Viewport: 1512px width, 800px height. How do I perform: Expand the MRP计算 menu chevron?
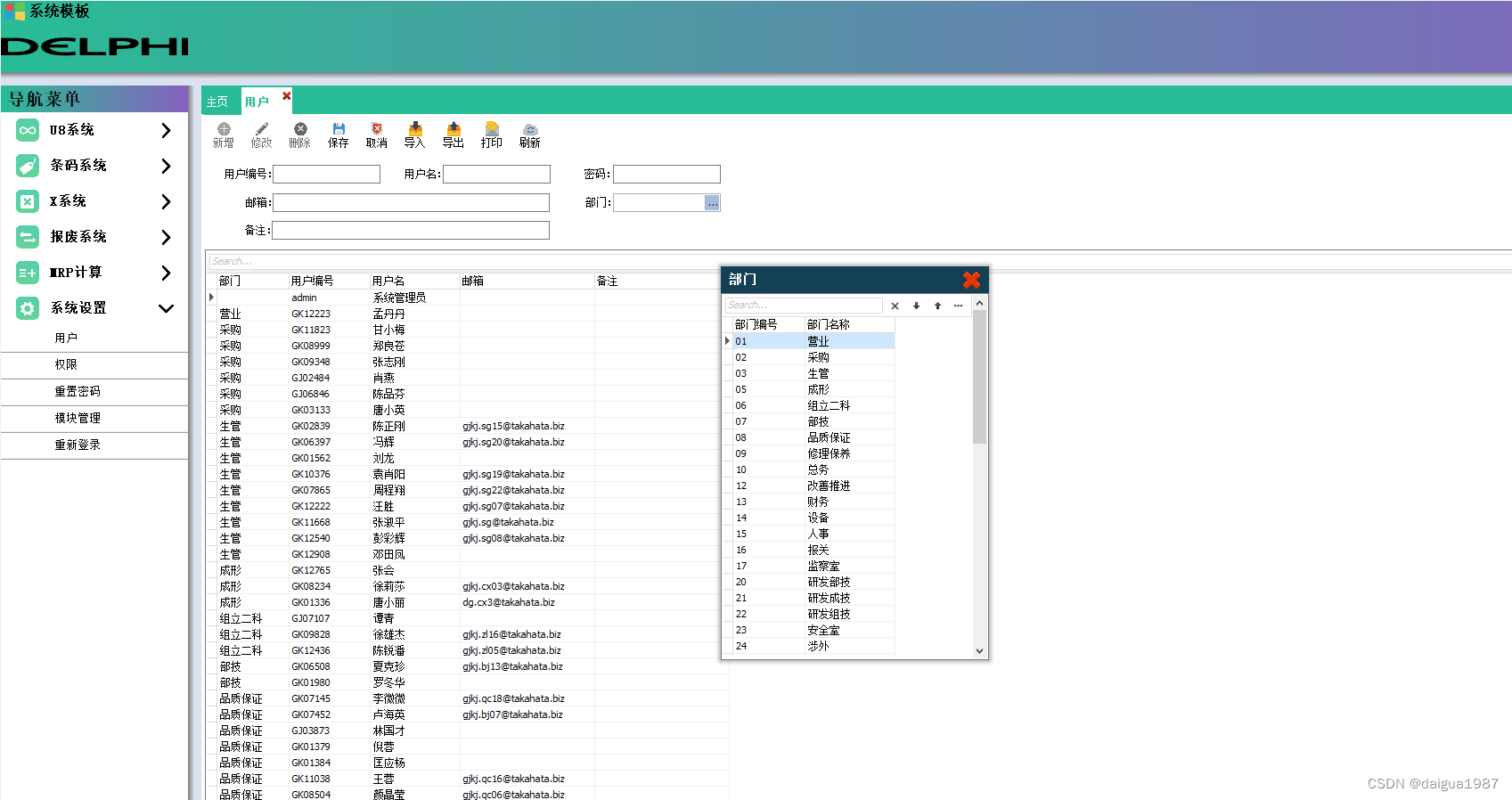(x=166, y=273)
